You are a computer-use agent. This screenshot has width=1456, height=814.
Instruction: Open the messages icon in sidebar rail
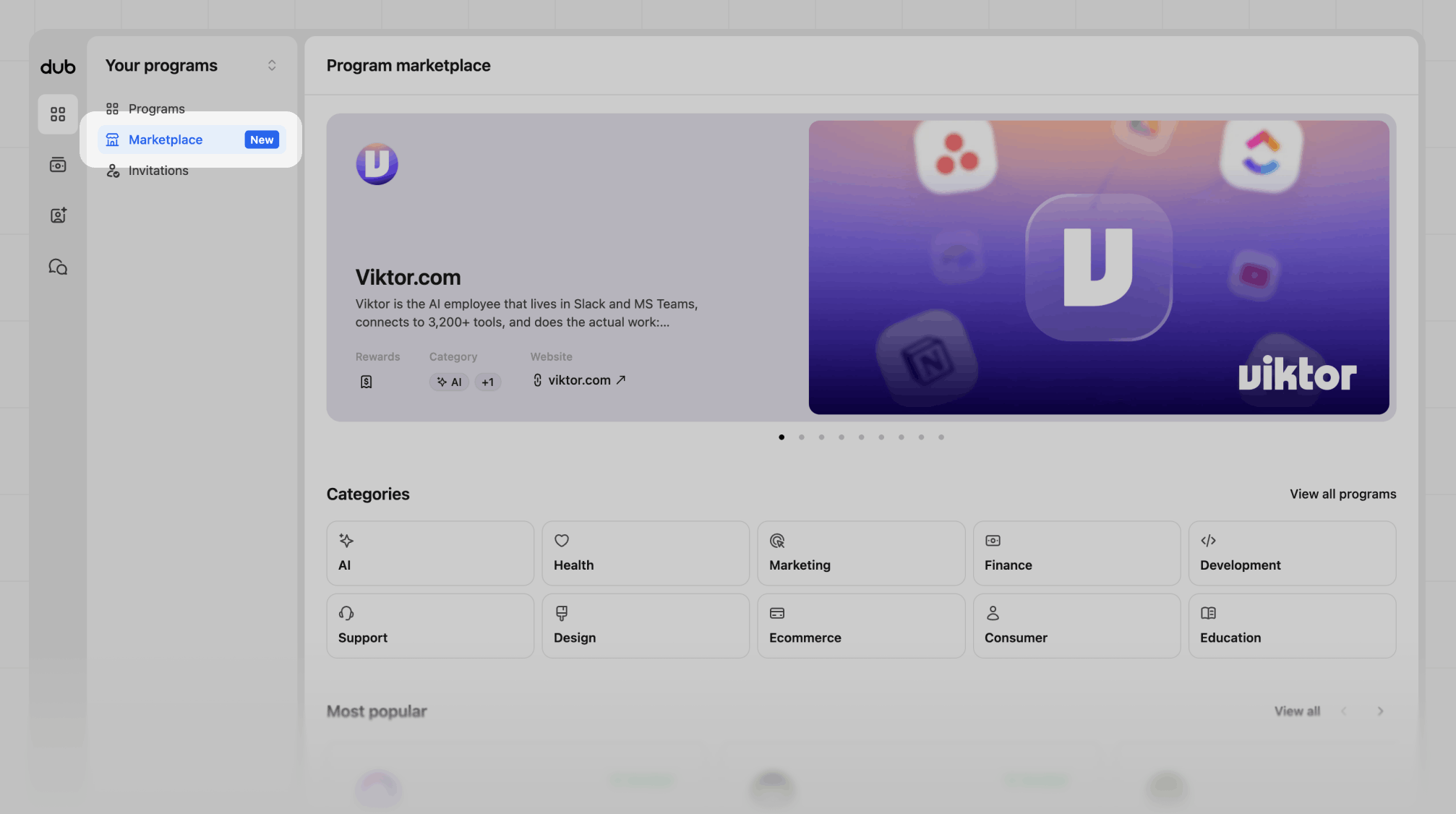pos(58,267)
